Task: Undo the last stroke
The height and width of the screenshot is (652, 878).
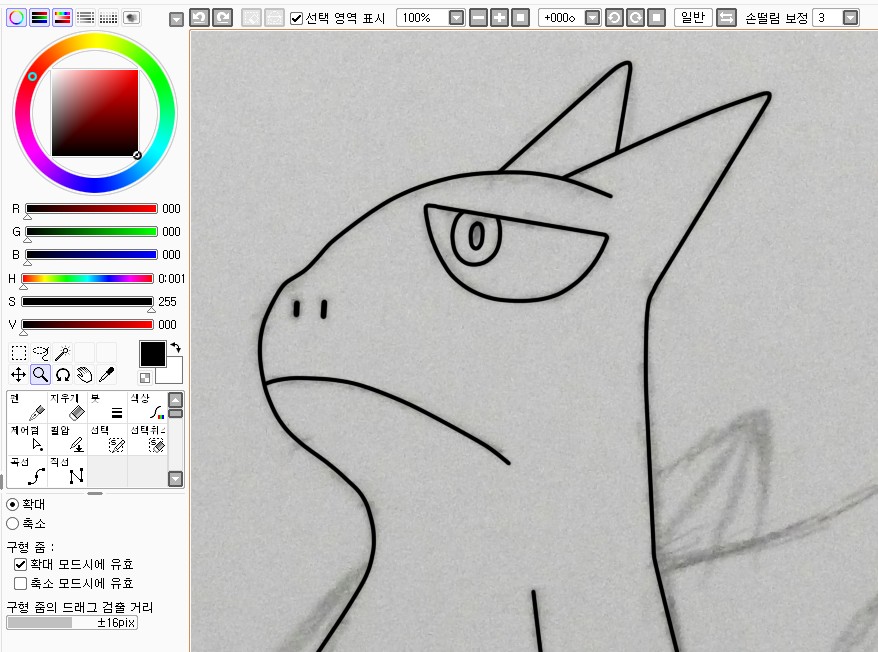Action: point(199,18)
